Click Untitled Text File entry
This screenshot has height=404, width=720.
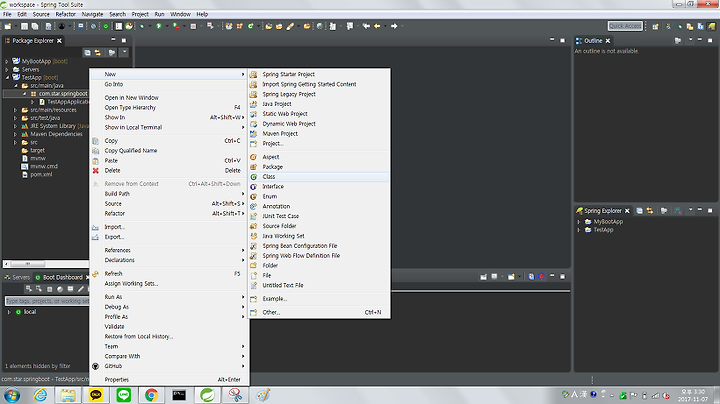point(319,285)
